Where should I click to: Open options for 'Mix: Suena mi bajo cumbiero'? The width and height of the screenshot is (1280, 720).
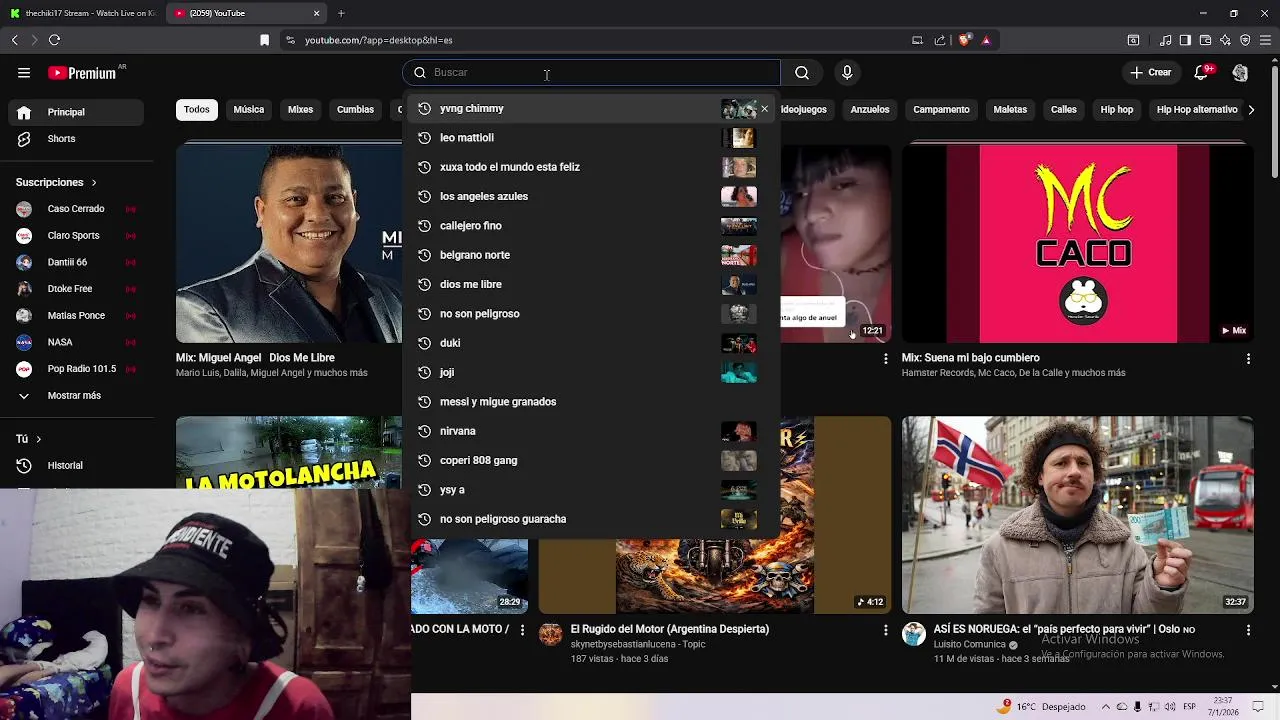pos(1248,358)
